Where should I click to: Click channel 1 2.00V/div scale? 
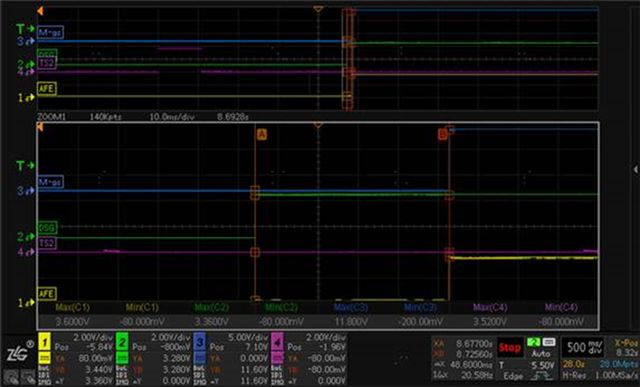click(92, 338)
